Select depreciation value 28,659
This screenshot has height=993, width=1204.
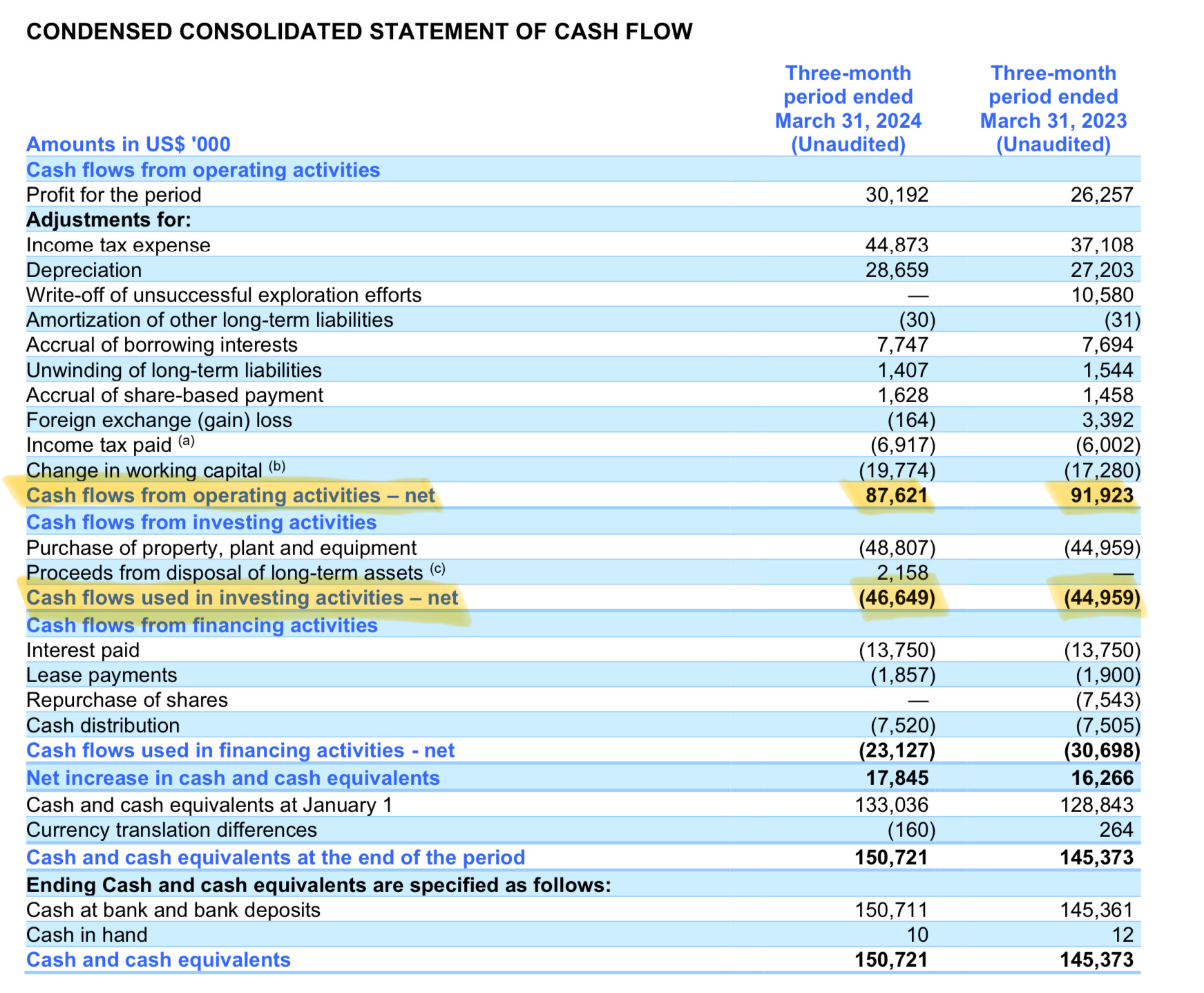(x=897, y=270)
